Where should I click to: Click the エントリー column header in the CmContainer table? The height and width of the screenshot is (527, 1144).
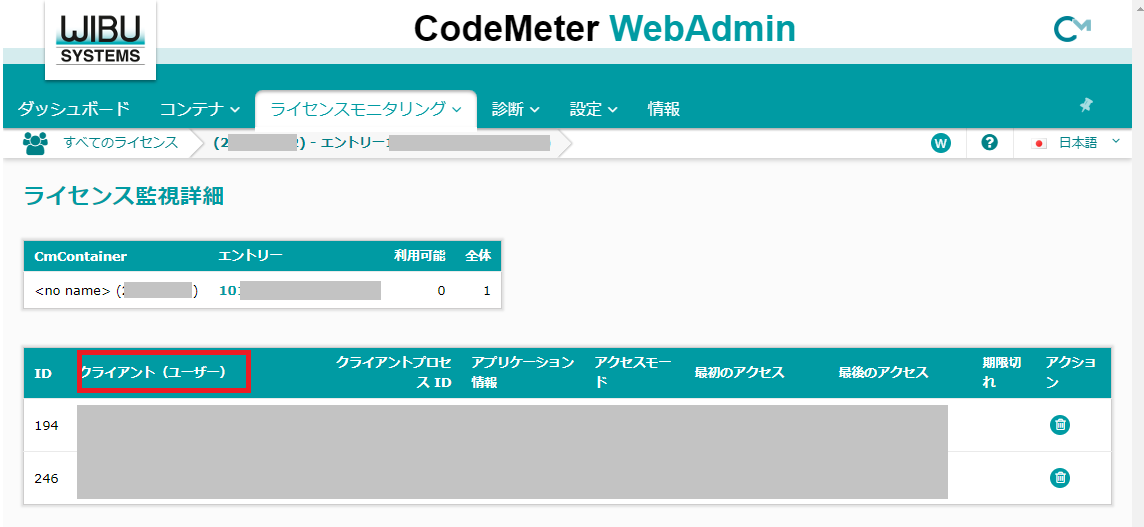(250, 255)
